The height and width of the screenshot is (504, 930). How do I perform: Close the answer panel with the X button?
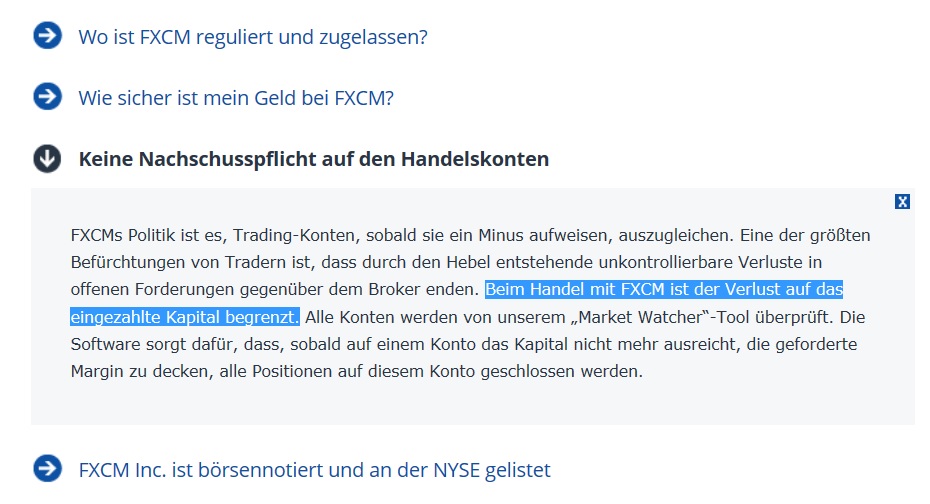902,202
